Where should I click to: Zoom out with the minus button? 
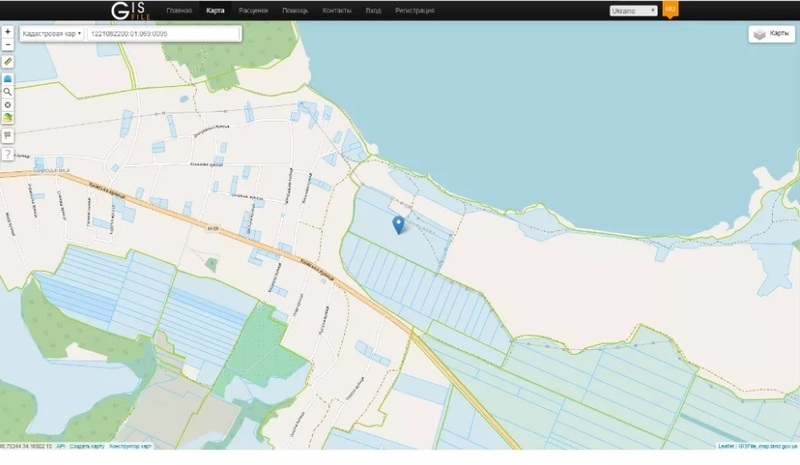pos(8,45)
